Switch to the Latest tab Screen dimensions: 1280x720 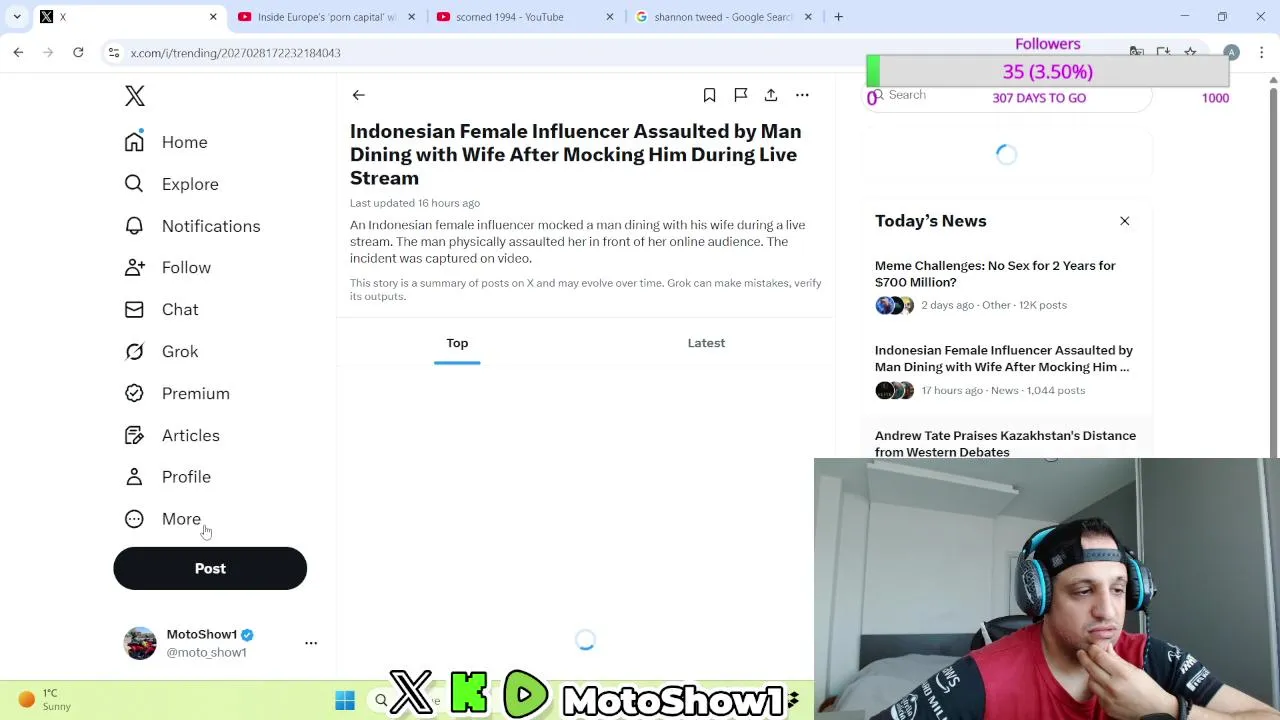706,343
